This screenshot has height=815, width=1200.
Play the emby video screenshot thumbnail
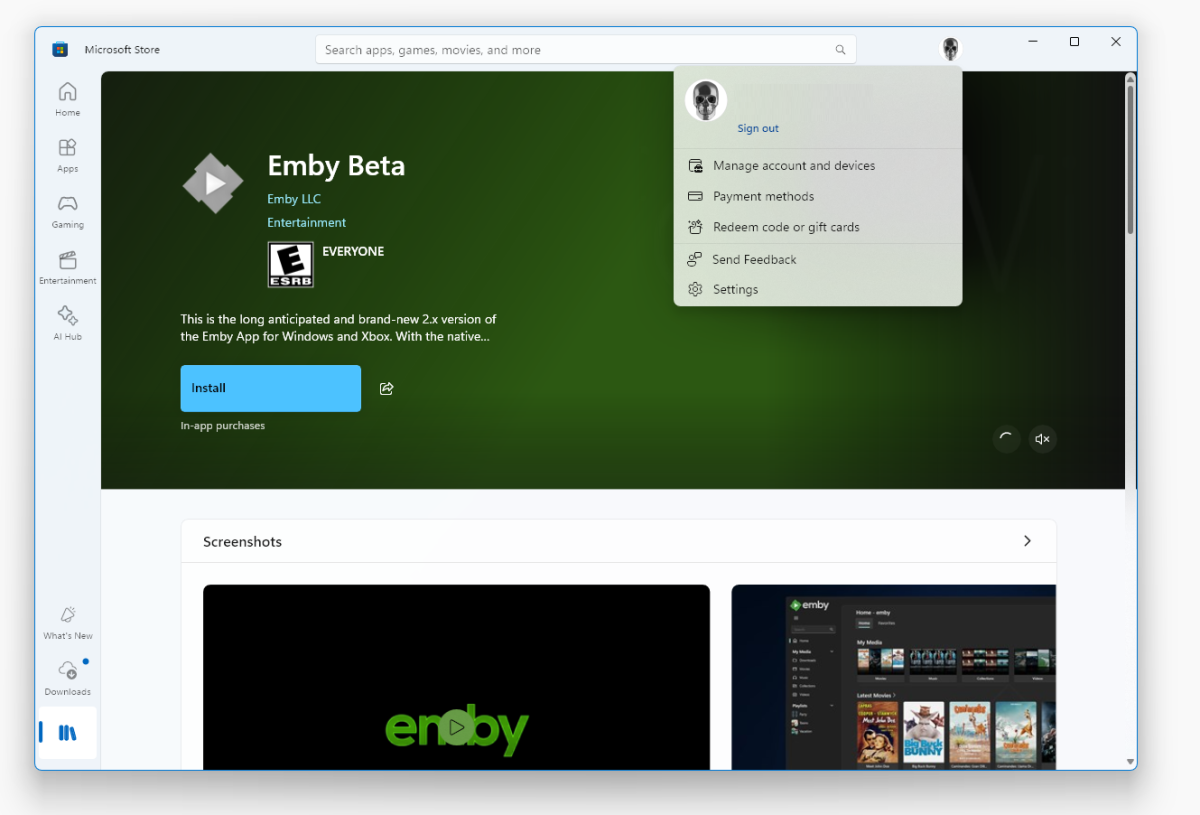coord(456,677)
